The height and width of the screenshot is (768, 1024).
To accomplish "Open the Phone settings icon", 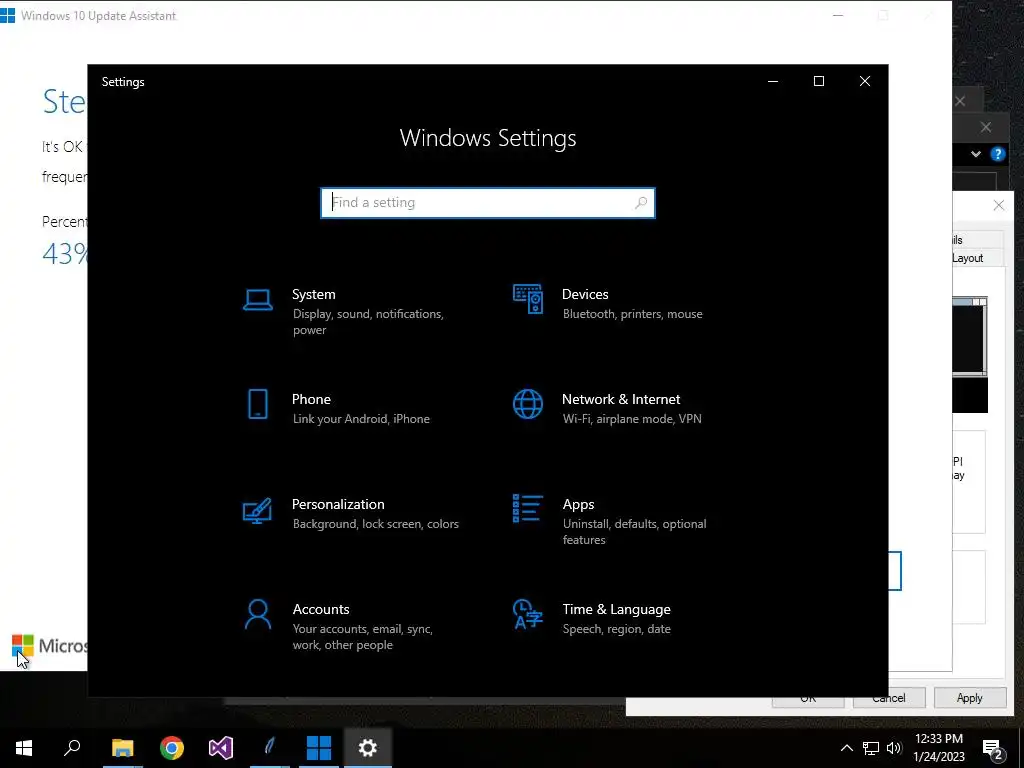I will tap(258, 404).
